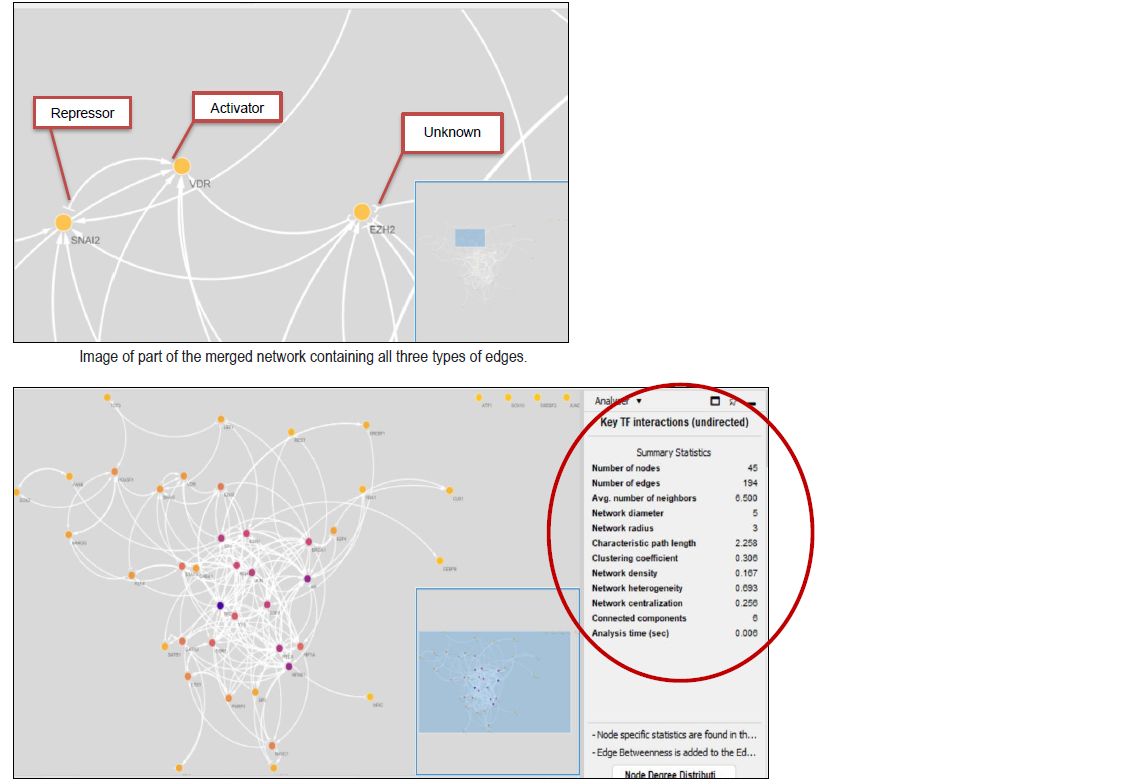1139x781 pixels.
Task: Select the SREBF1 node
Action: pyautogui.click(x=368, y=424)
